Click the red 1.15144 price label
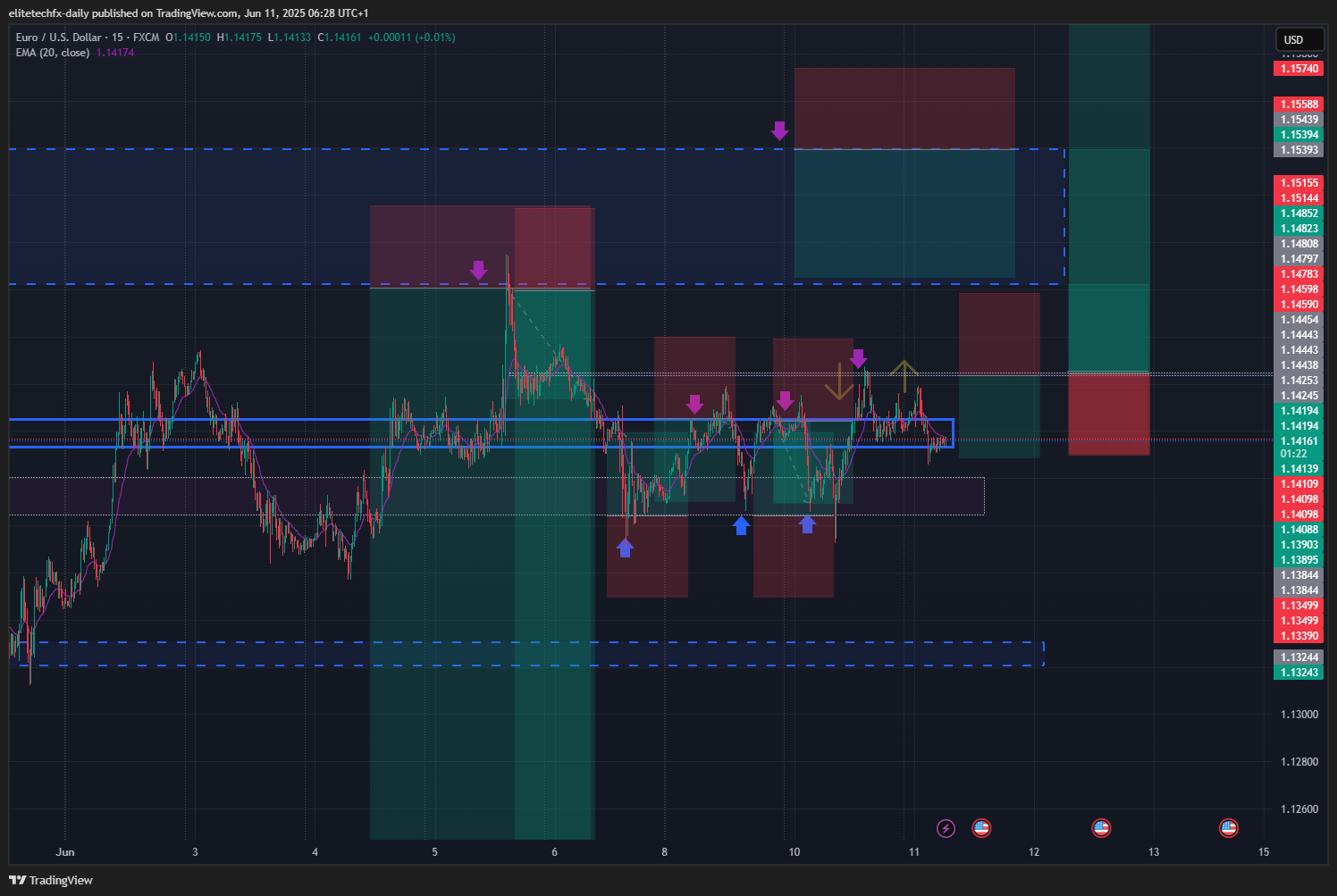The width and height of the screenshot is (1337, 896). coord(1299,198)
